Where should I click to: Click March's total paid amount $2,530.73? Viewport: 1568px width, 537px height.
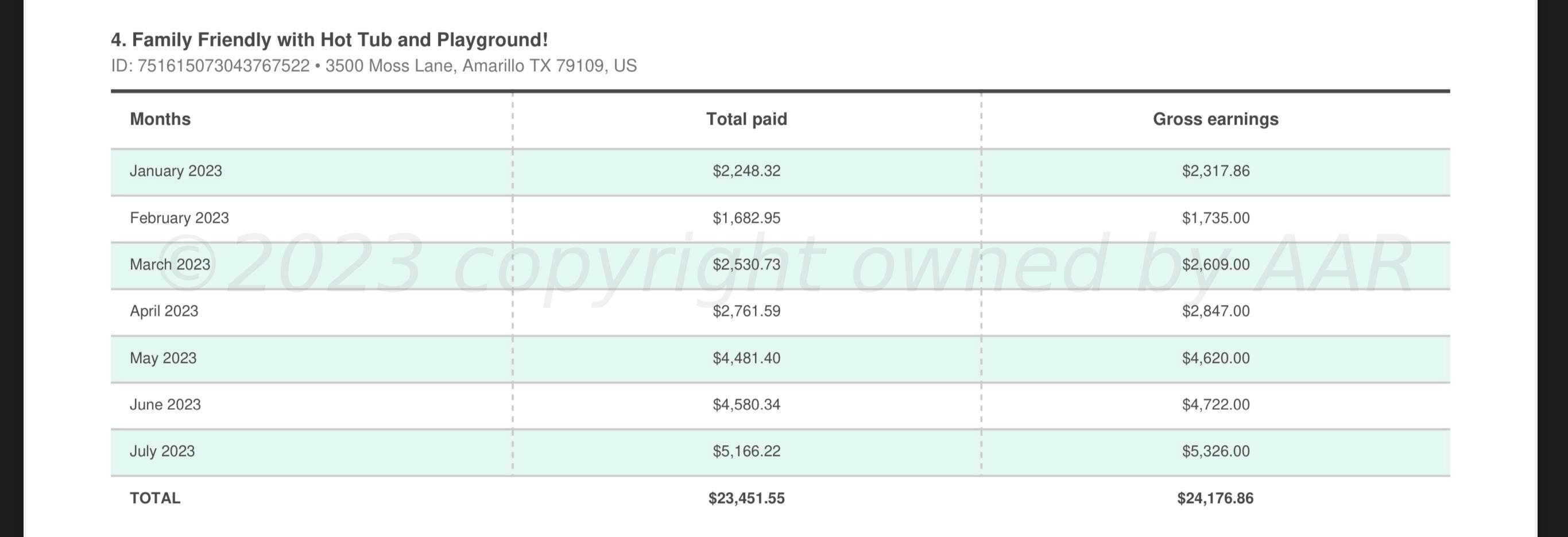pos(746,265)
